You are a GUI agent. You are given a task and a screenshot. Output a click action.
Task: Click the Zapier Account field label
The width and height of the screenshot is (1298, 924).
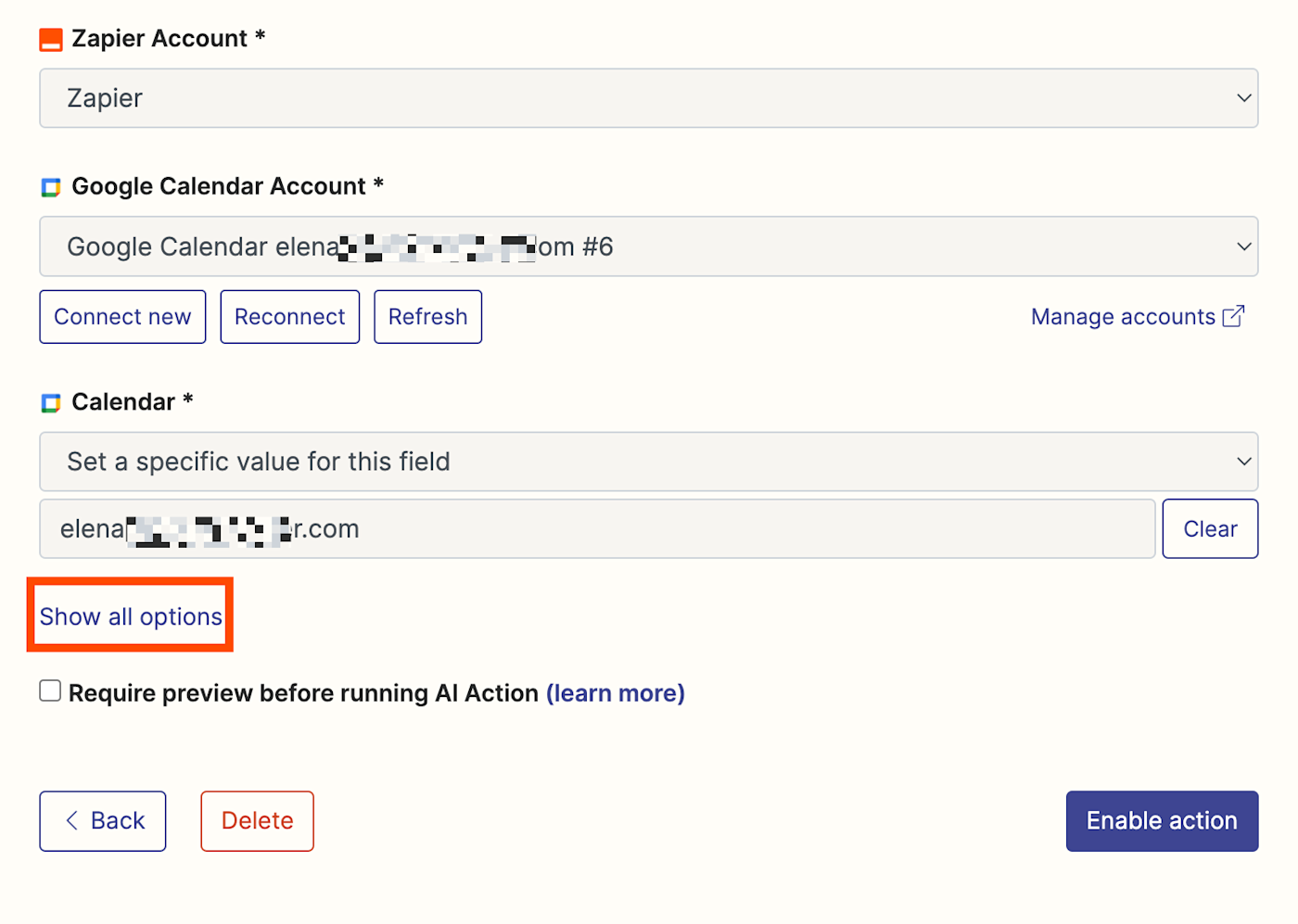point(169,39)
